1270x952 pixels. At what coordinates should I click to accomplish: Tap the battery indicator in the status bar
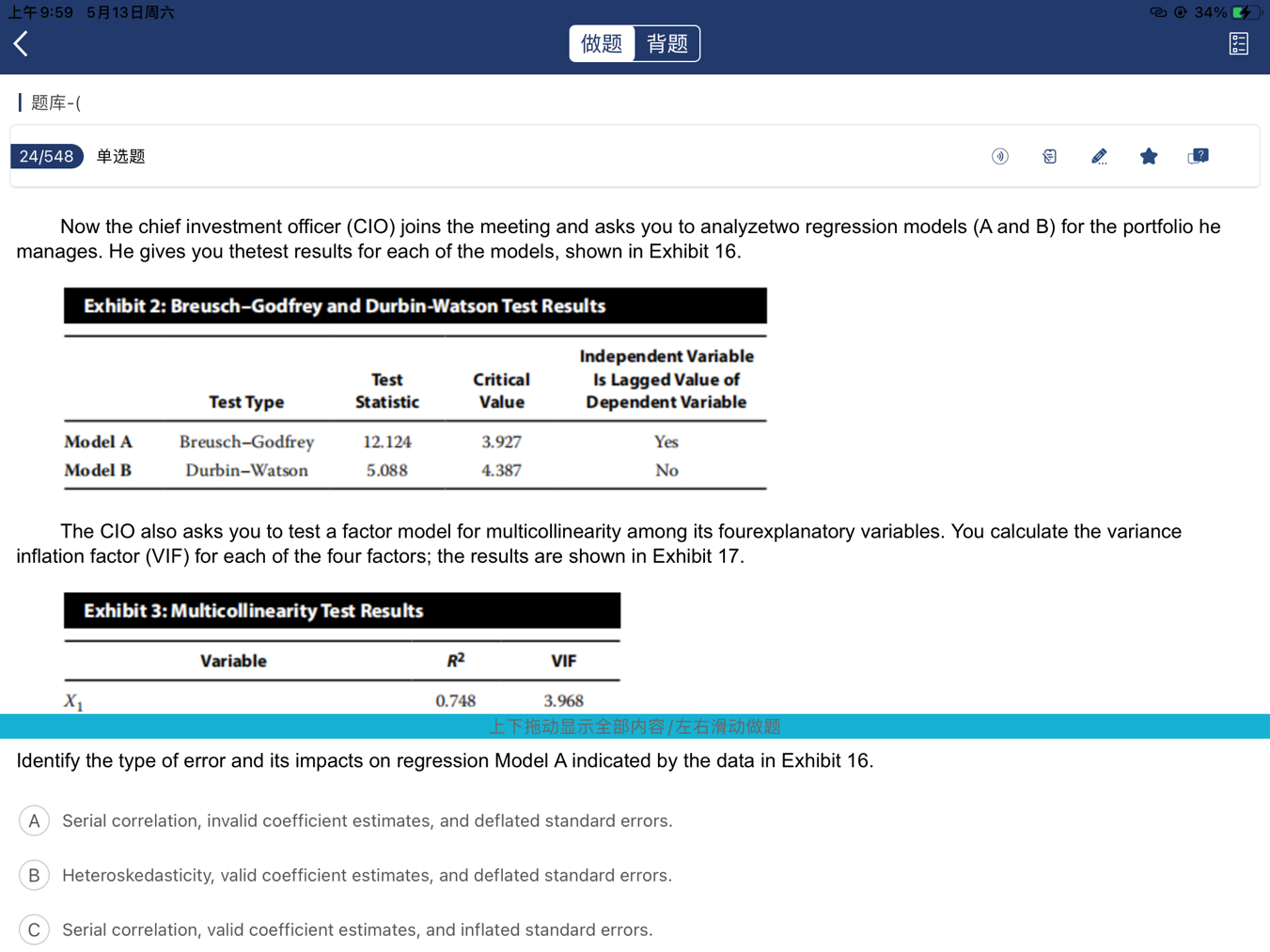click(1247, 12)
